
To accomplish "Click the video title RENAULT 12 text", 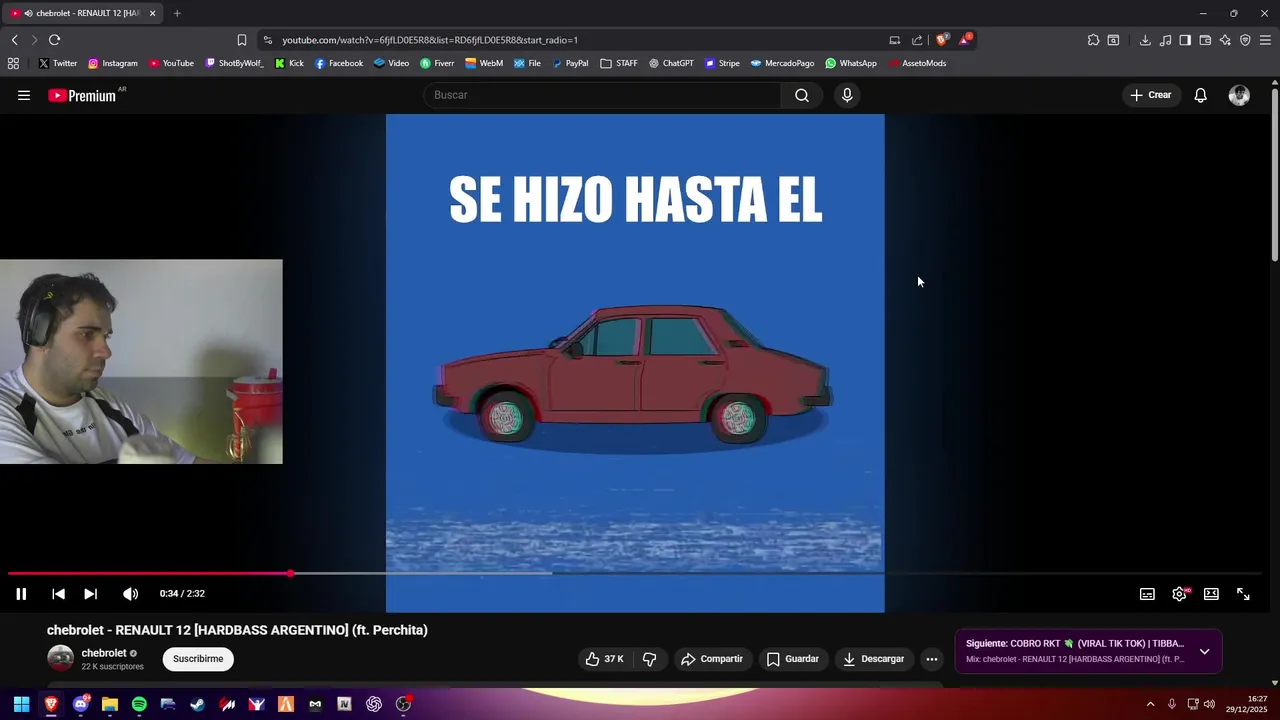I will click(x=237, y=630).
